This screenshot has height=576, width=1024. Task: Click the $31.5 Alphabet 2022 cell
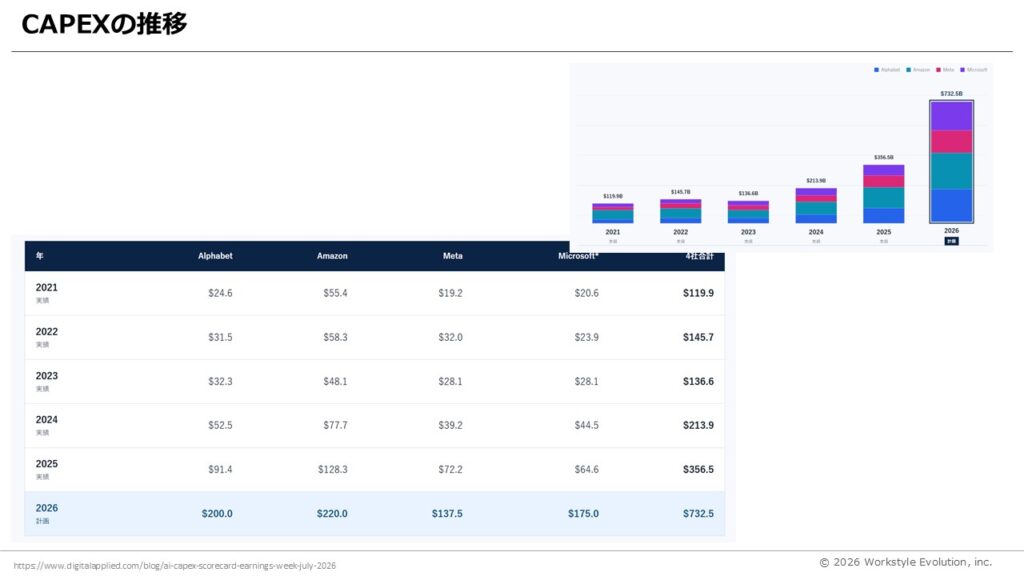220,338
